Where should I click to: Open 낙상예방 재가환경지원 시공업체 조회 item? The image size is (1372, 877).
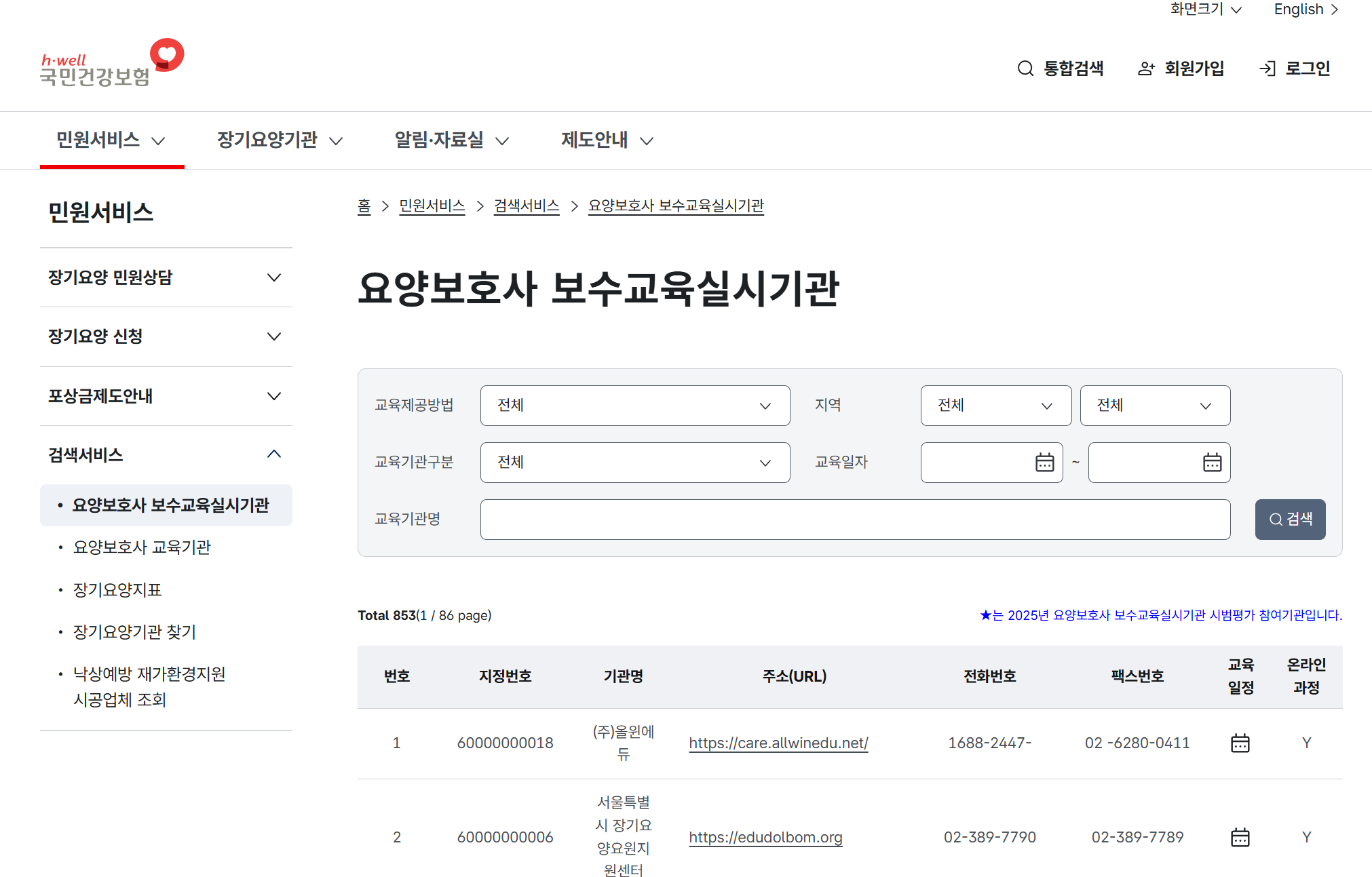tap(149, 687)
